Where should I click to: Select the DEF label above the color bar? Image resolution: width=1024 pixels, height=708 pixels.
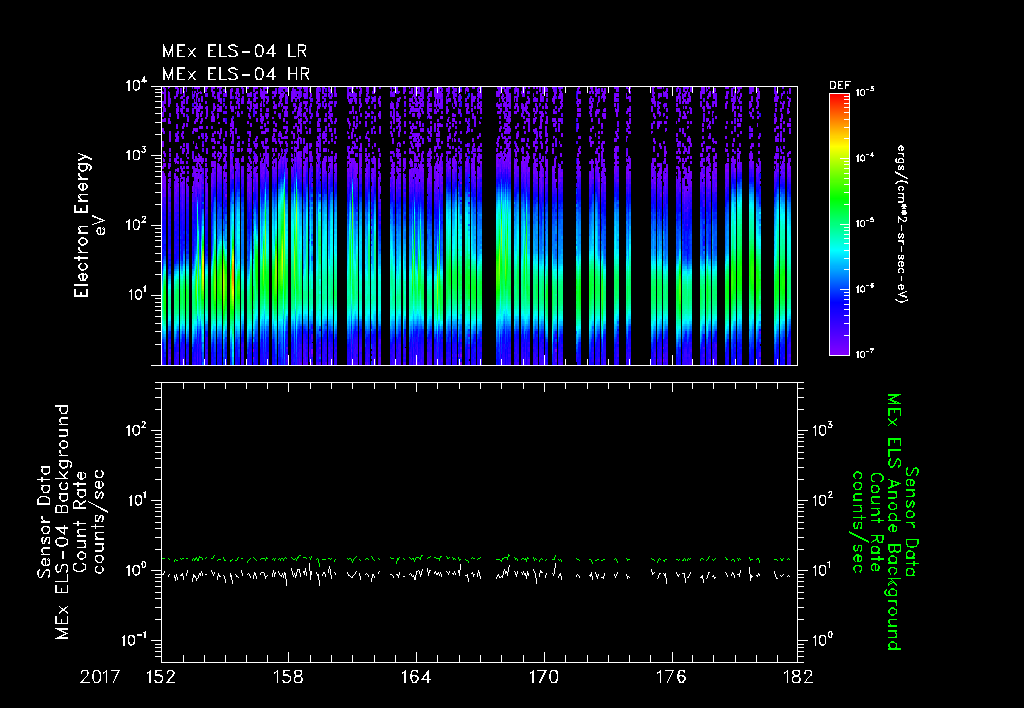click(x=839, y=87)
